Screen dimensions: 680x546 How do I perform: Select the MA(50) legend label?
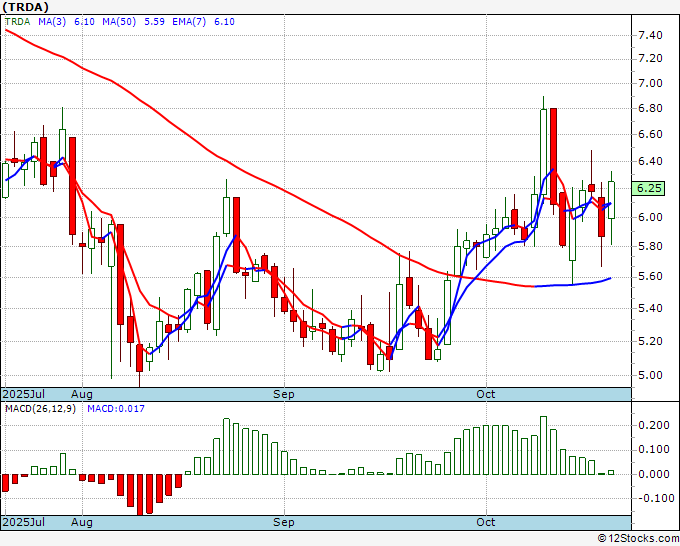point(119,22)
